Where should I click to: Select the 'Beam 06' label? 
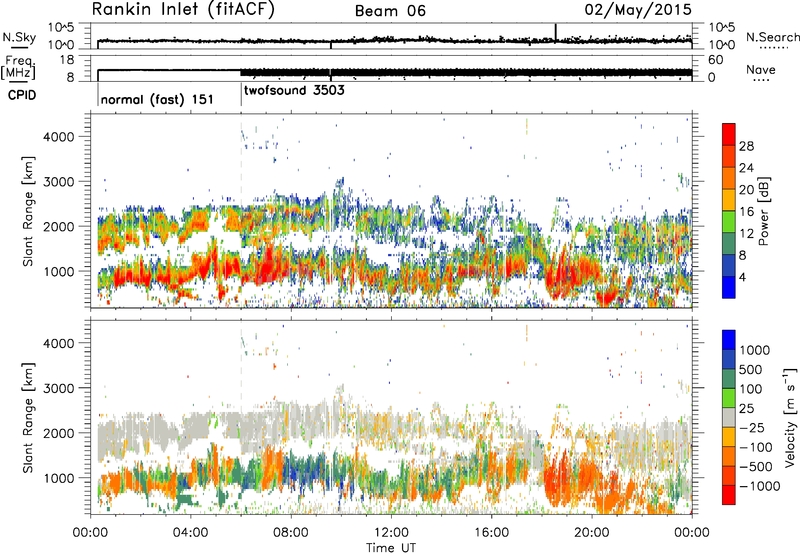coord(390,11)
